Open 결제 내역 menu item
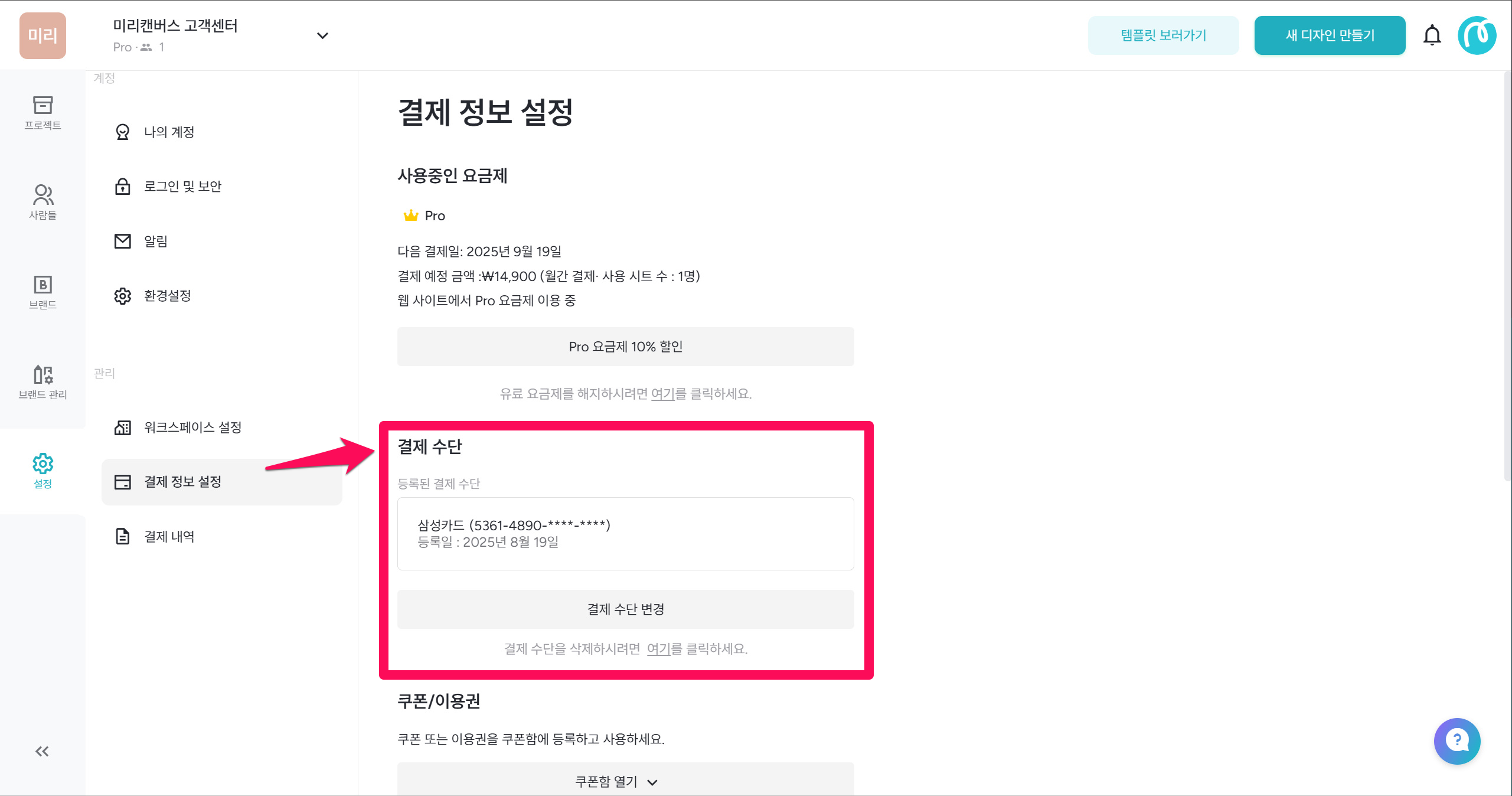Image resolution: width=1512 pixels, height=796 pixels. 169,536
